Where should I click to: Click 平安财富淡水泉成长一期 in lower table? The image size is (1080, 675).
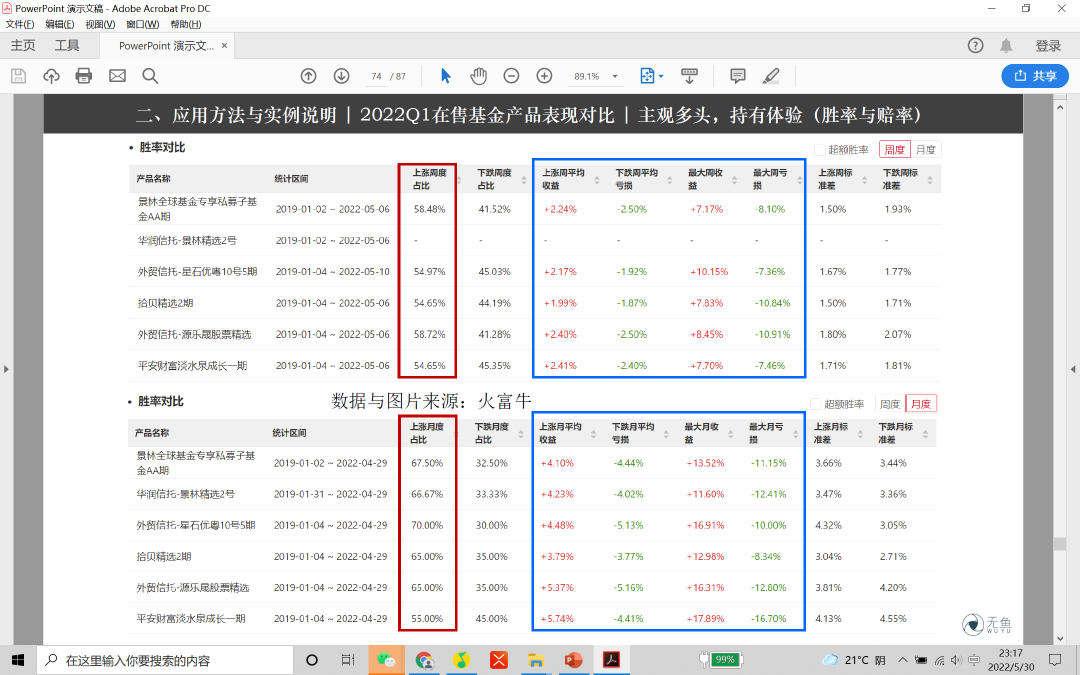pyautogui.click(x=191, y=619)
